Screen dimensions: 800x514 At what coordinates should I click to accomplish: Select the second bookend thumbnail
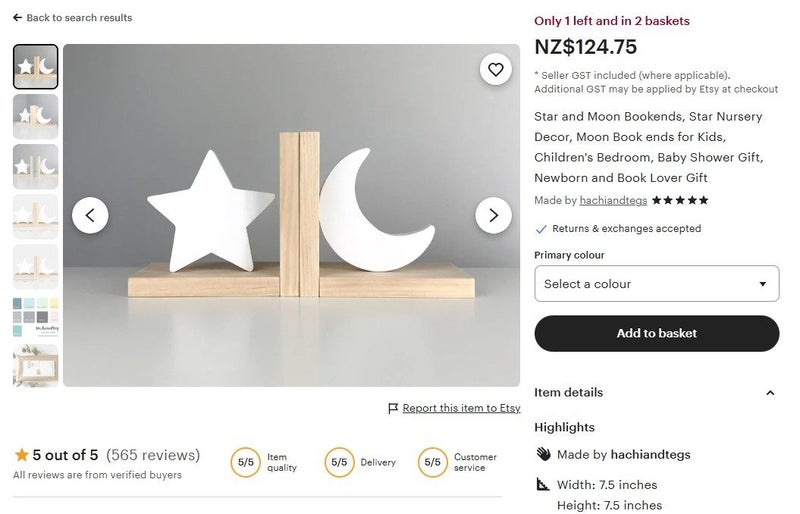(x=35, y=117)
